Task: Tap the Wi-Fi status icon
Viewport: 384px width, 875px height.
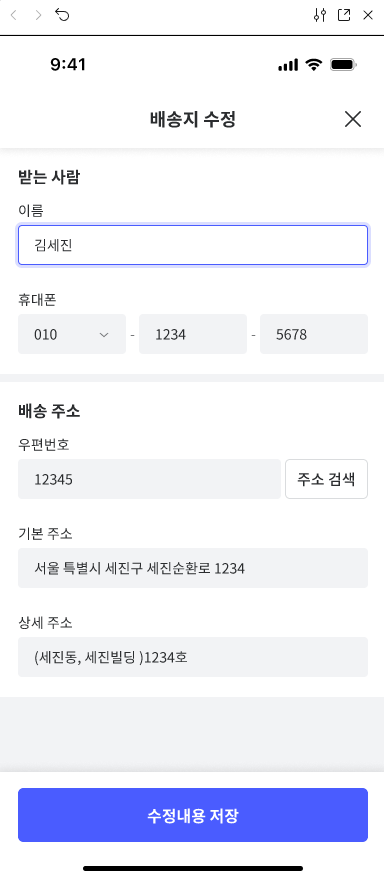Action: (314, 65)
